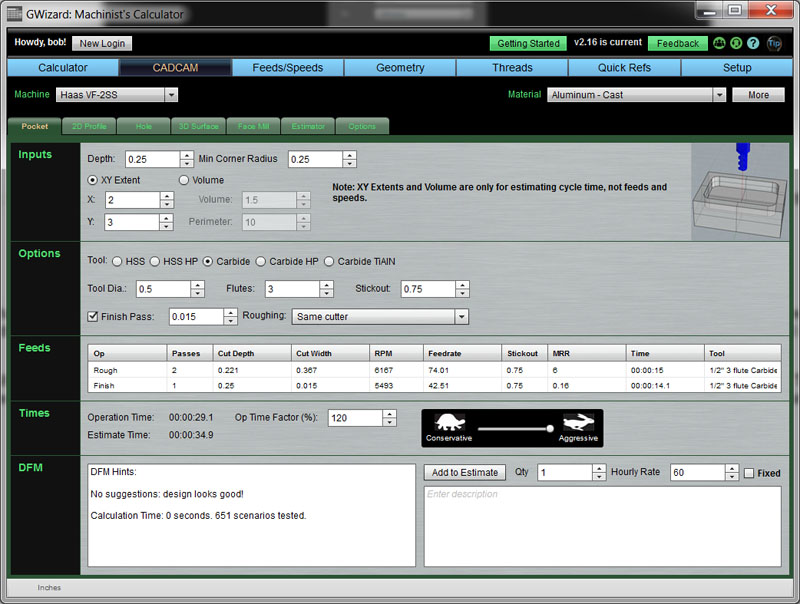Increase Finish Pass value with up arrow
The height and width of the screenshot is (604, 800).
pos(231,312)
